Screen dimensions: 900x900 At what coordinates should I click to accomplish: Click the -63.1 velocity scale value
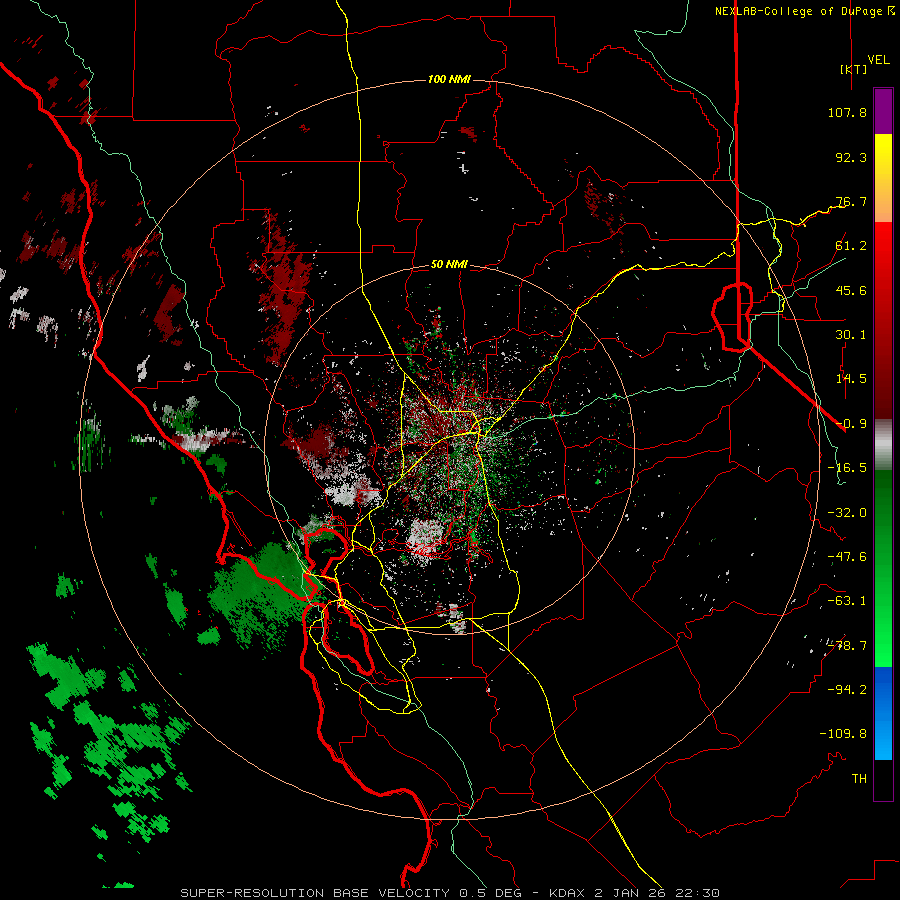coord(847,601)
